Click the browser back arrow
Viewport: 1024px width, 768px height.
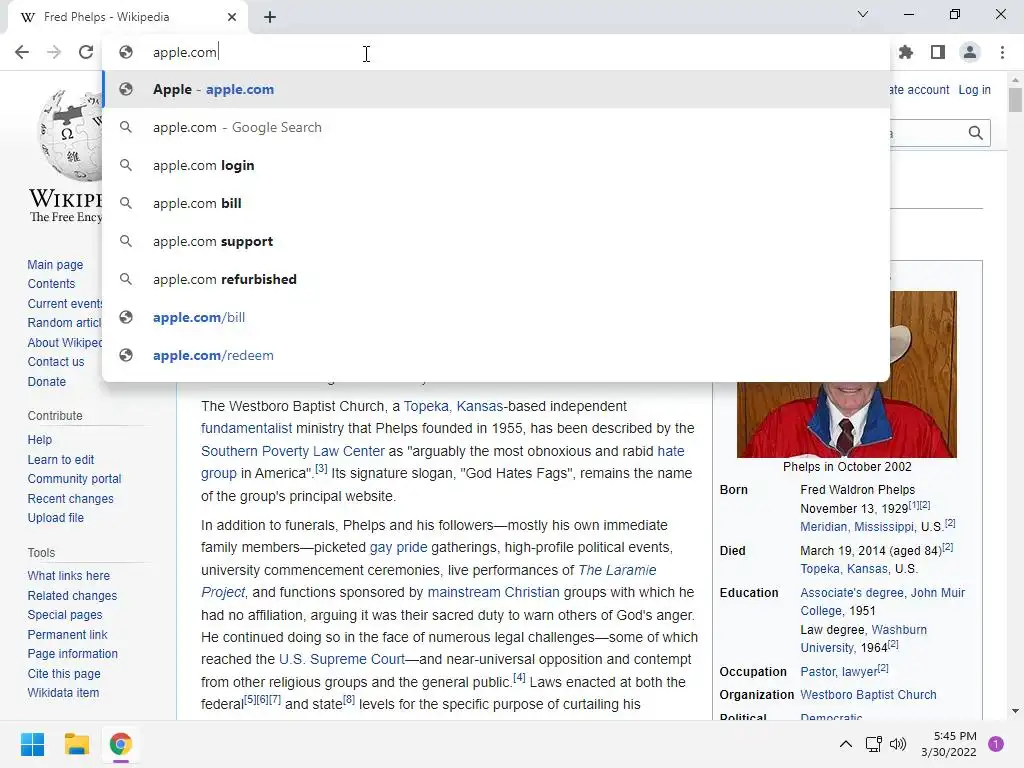tap(22, 52)
